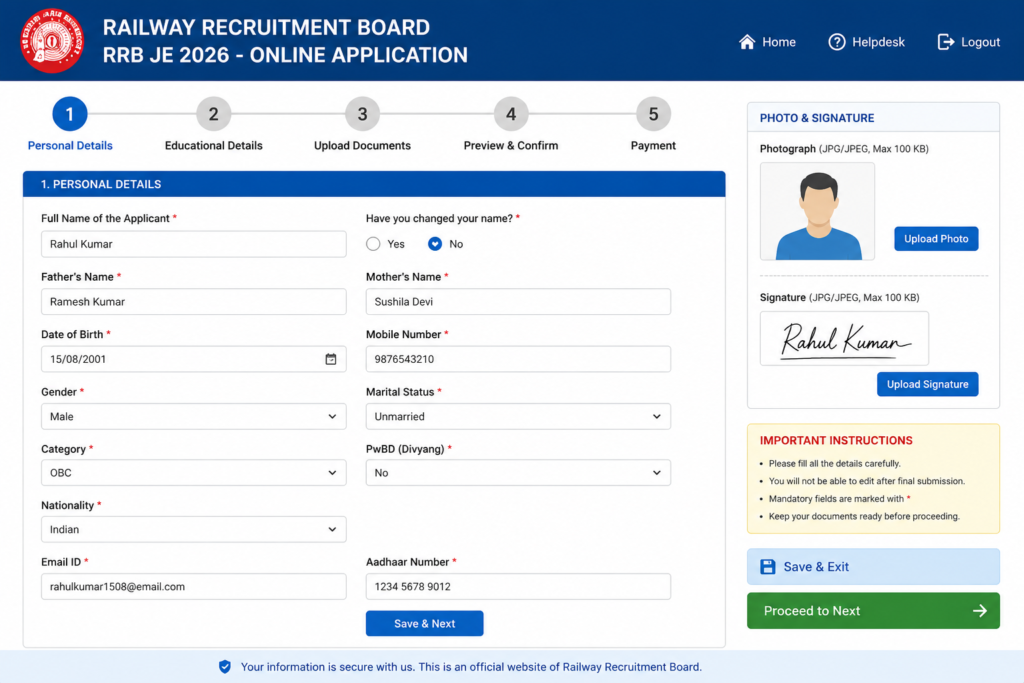
Task: Click the Upload Photo button
Action: 936,239
